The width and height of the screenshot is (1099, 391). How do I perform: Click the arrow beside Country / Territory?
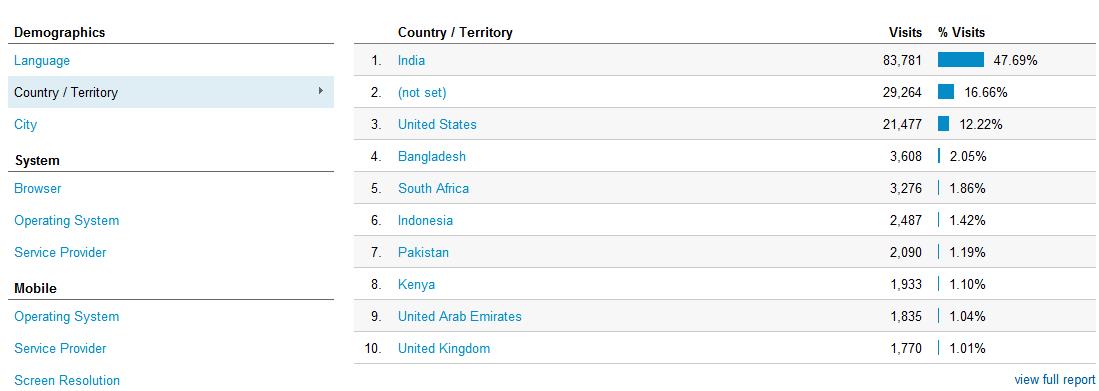coord(320,90)
